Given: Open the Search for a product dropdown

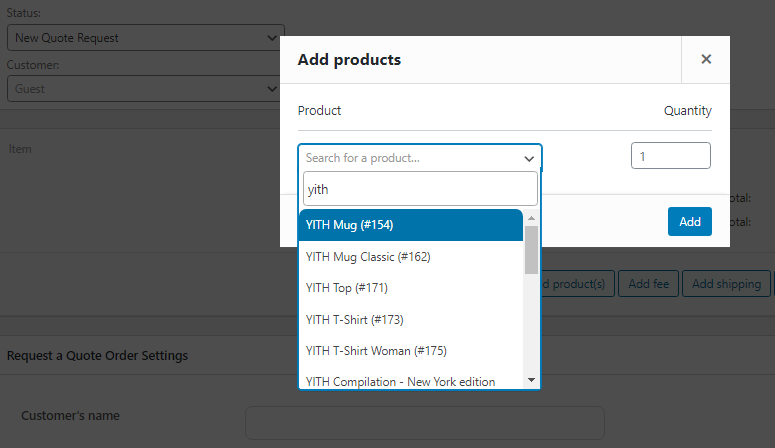Looking at the screenshot, I should [x=420, y=158].
